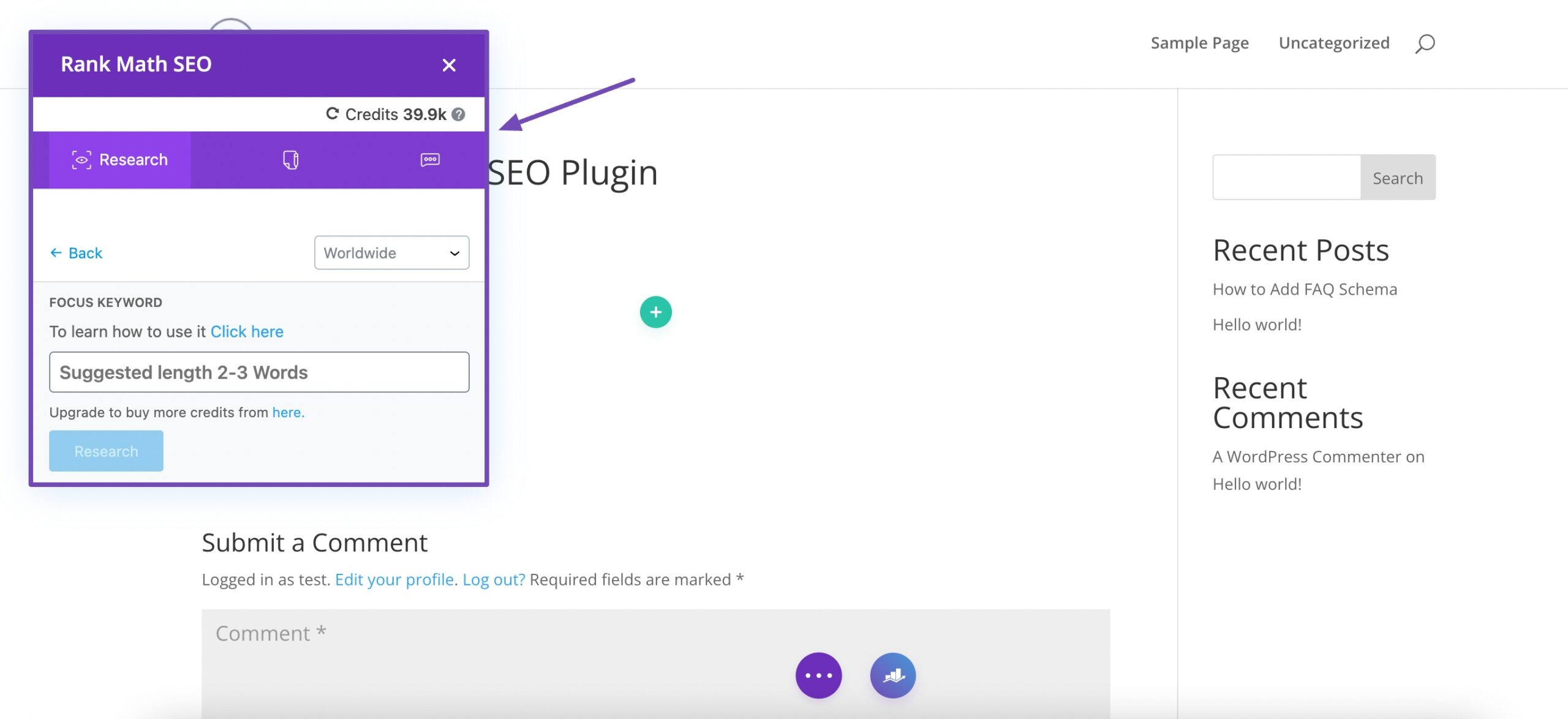Click the focus keyword input field
The width and height of the screenshot is (1568, 719).
(x=259, y=371)
